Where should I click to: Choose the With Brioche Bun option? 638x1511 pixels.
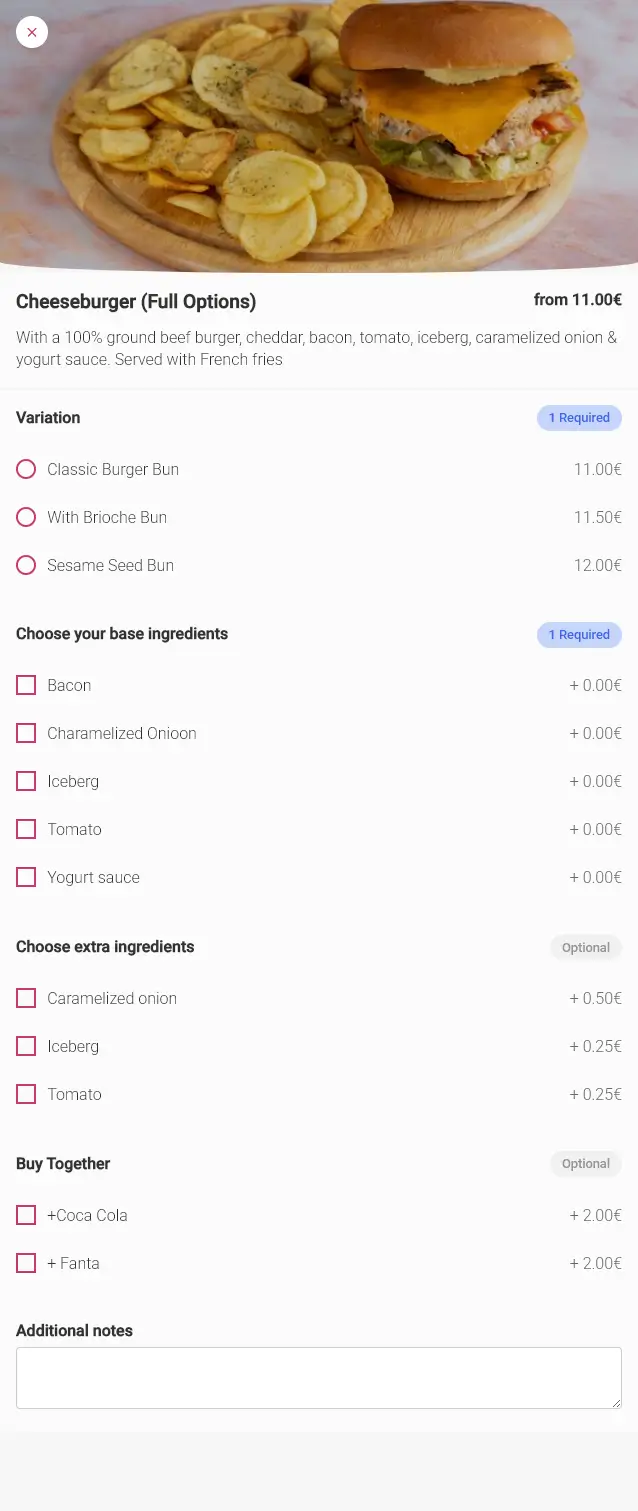(26, 517)
